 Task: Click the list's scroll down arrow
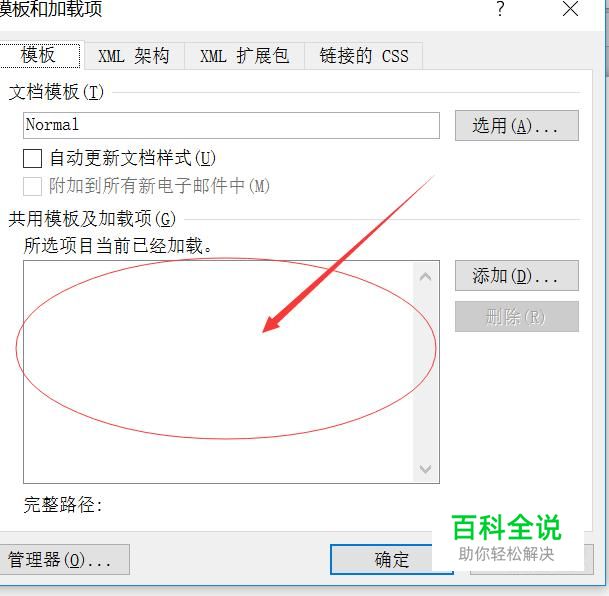pos(426,469)
